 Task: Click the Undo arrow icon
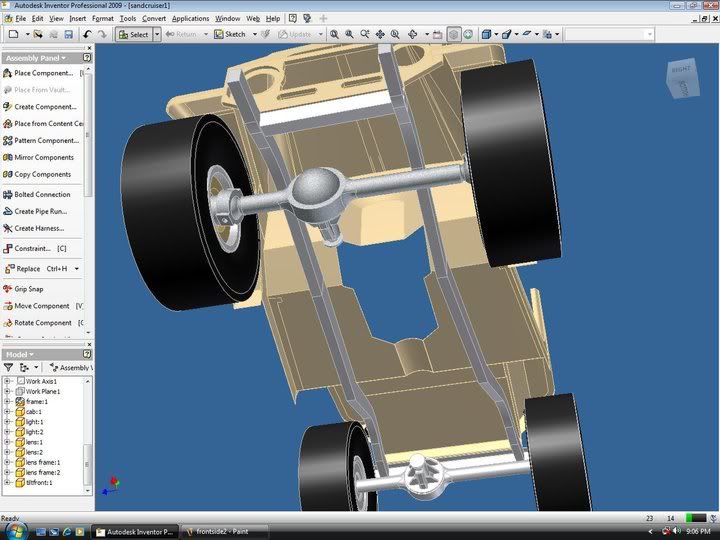click(x=87, y=34)
